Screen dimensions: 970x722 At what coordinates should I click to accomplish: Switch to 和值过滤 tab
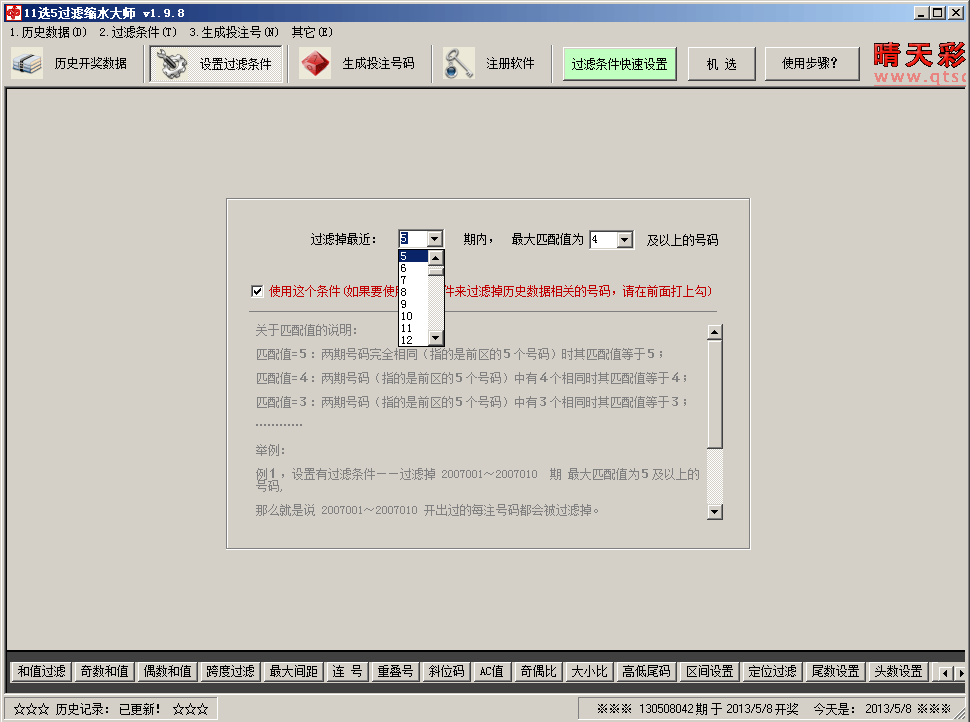(x=41, y=671)
